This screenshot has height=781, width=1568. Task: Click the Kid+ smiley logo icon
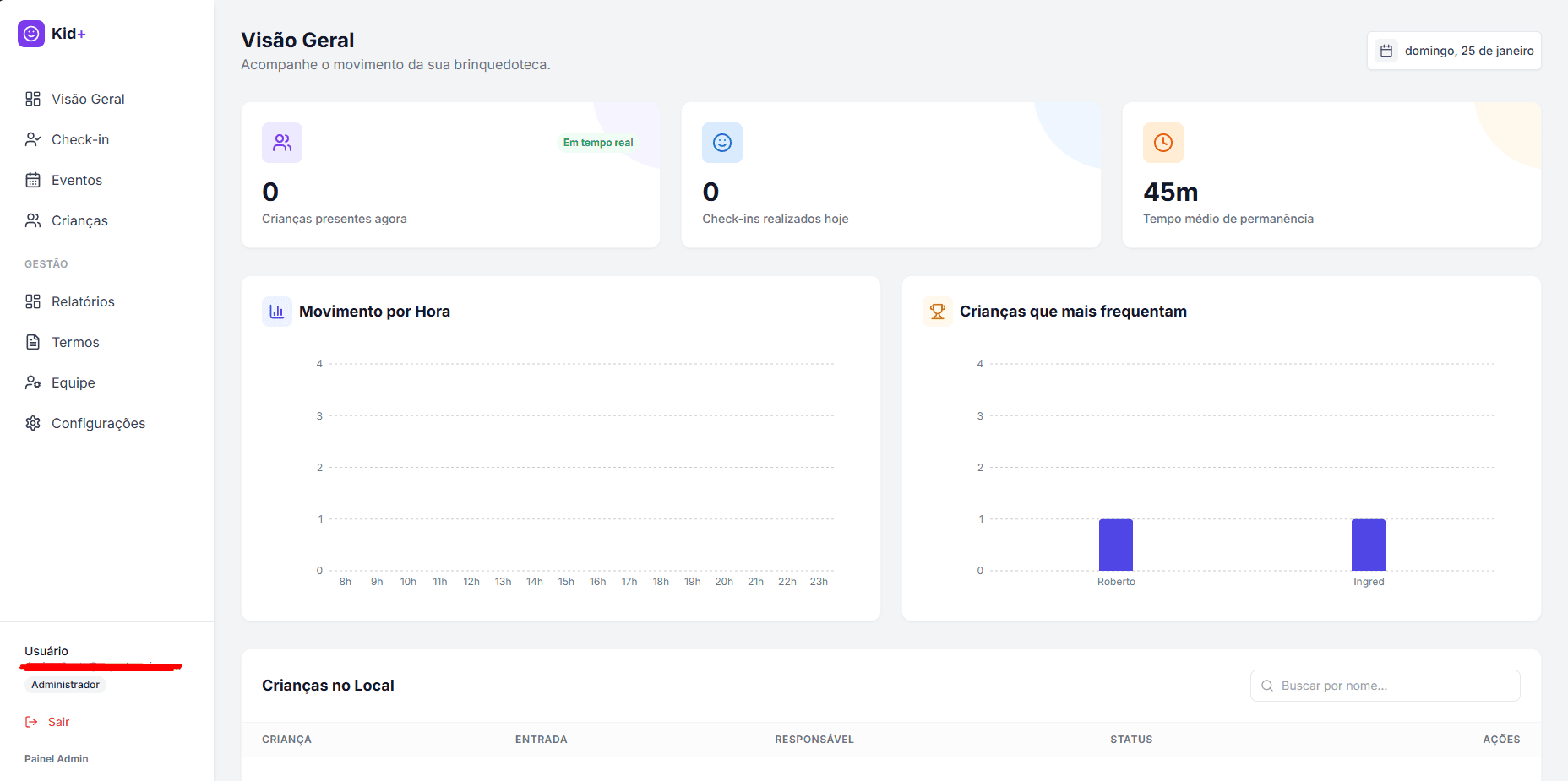click(31, 34)
